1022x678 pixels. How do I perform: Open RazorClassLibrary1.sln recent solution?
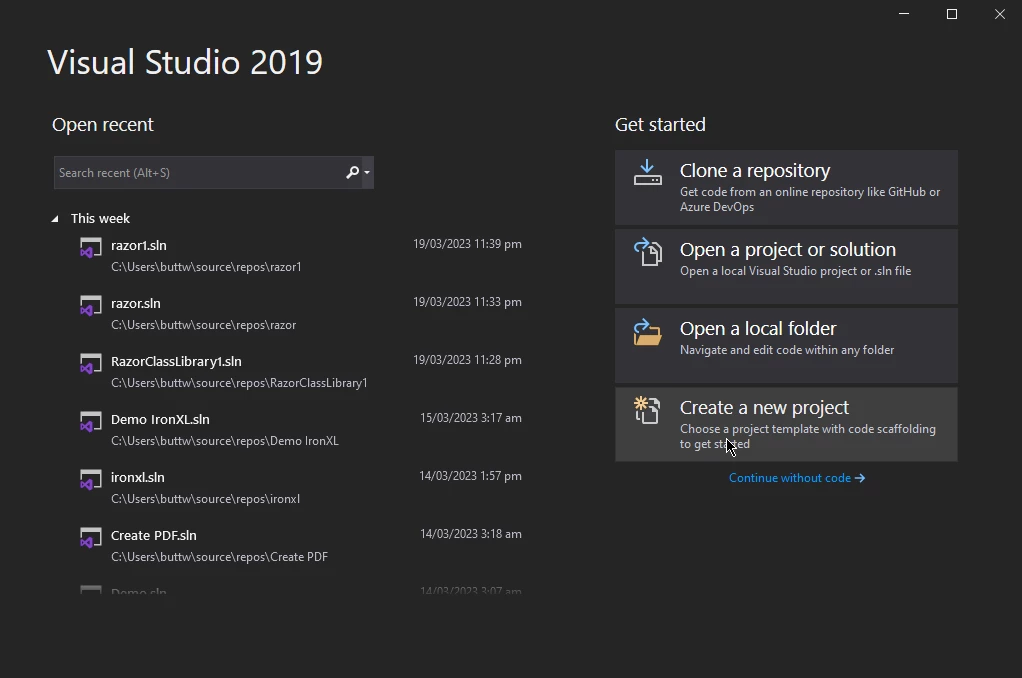point(176,362)
